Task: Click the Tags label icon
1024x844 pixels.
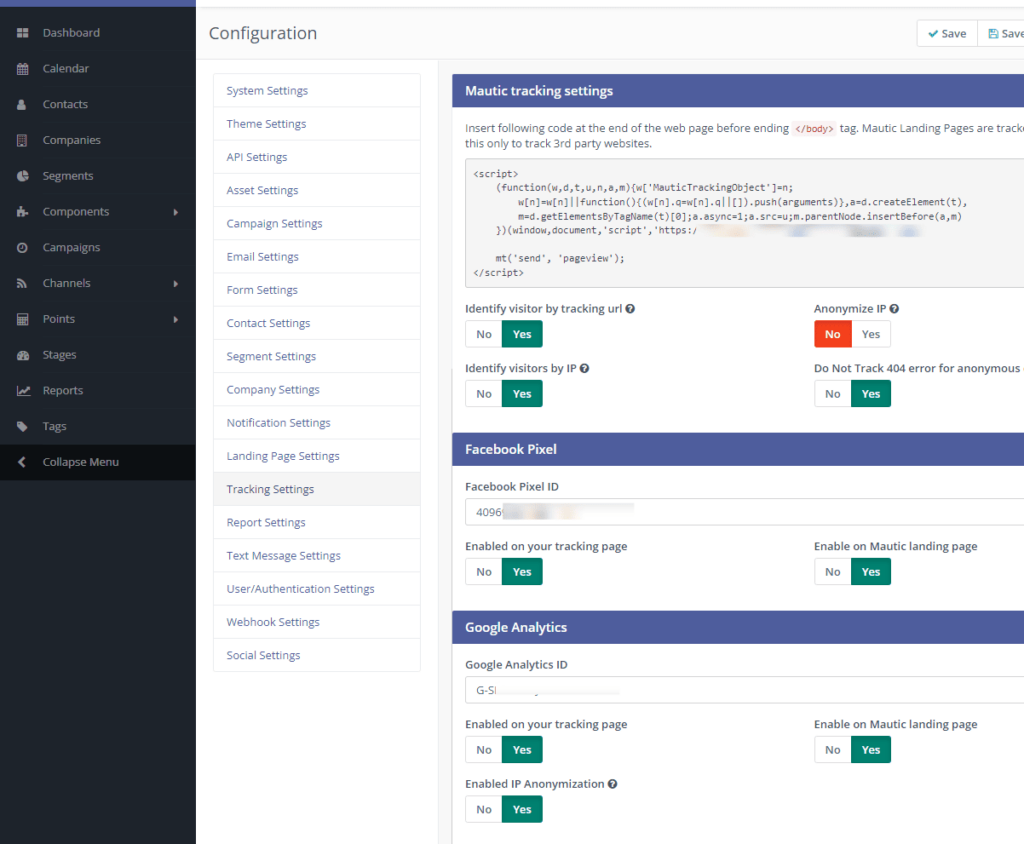Action: click(22, 427)
